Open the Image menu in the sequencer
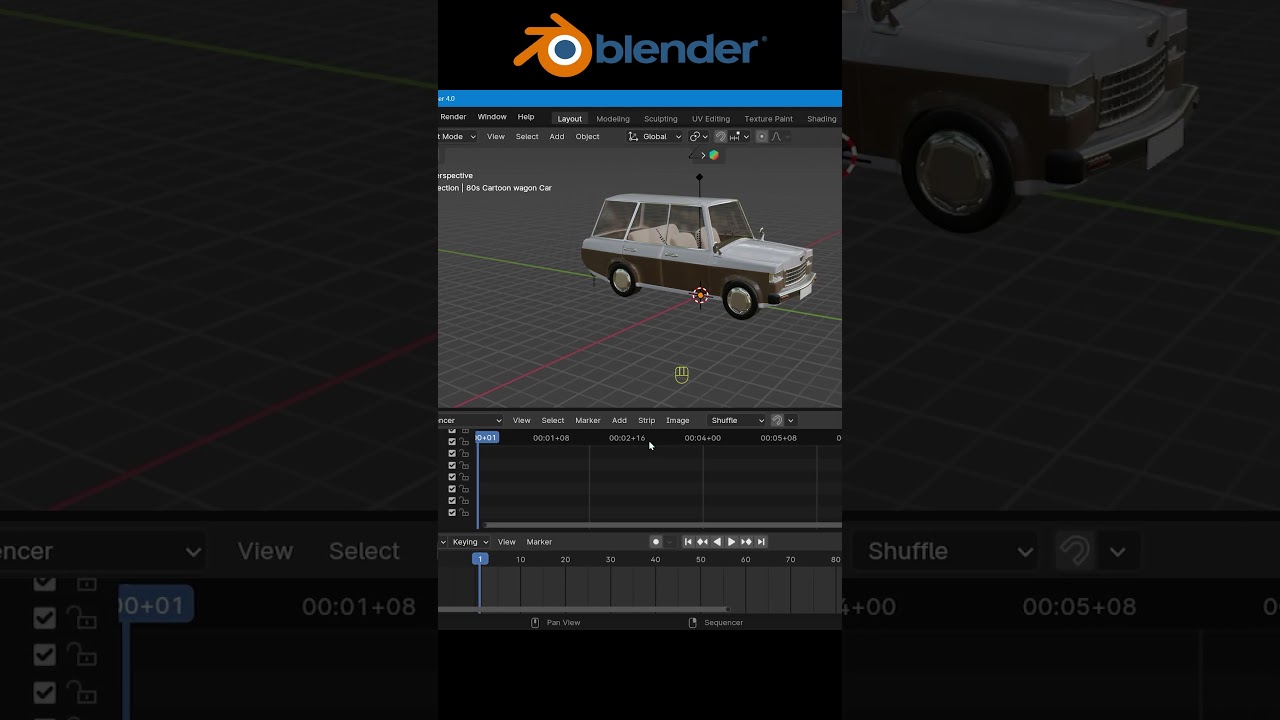Screen dimensions: 1280x720 (678, 421)
